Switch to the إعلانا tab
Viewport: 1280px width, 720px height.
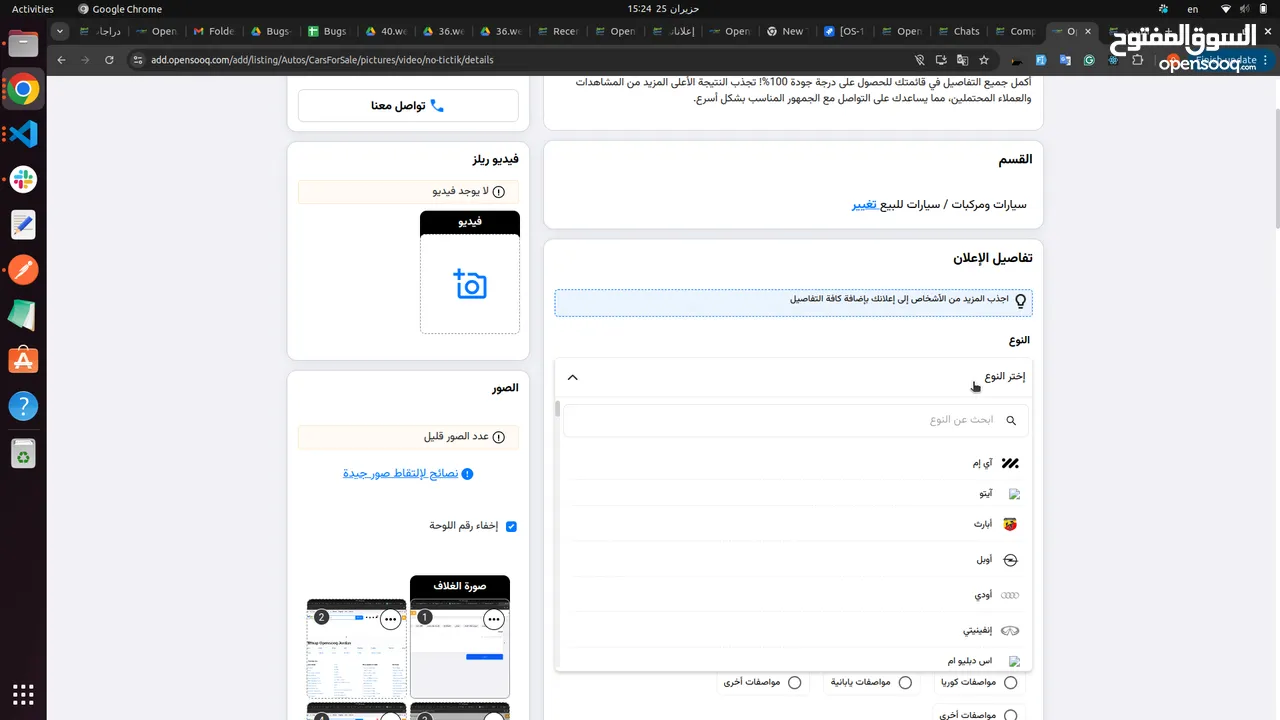pos(672,31)
